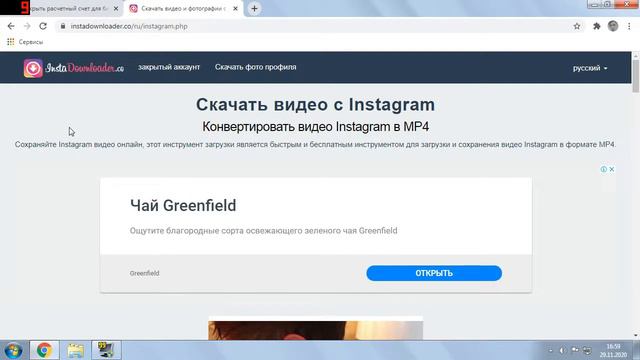Screen dimensions: 640x360
Task: Open the File Explorer taskbar icon
Action: click(76, 350)
